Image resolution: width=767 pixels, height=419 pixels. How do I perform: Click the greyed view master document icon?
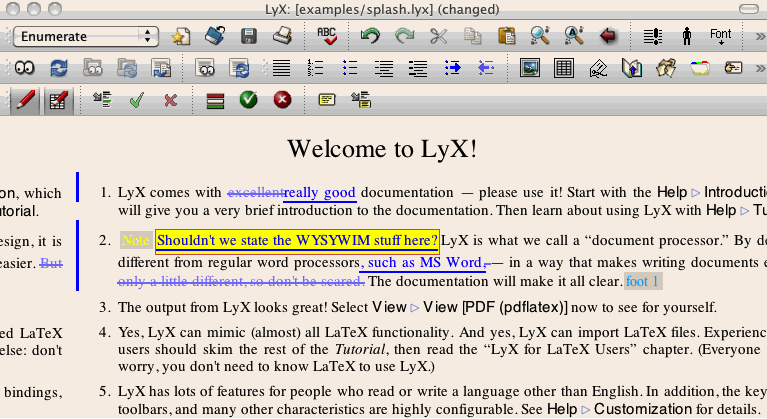point(93,68)
